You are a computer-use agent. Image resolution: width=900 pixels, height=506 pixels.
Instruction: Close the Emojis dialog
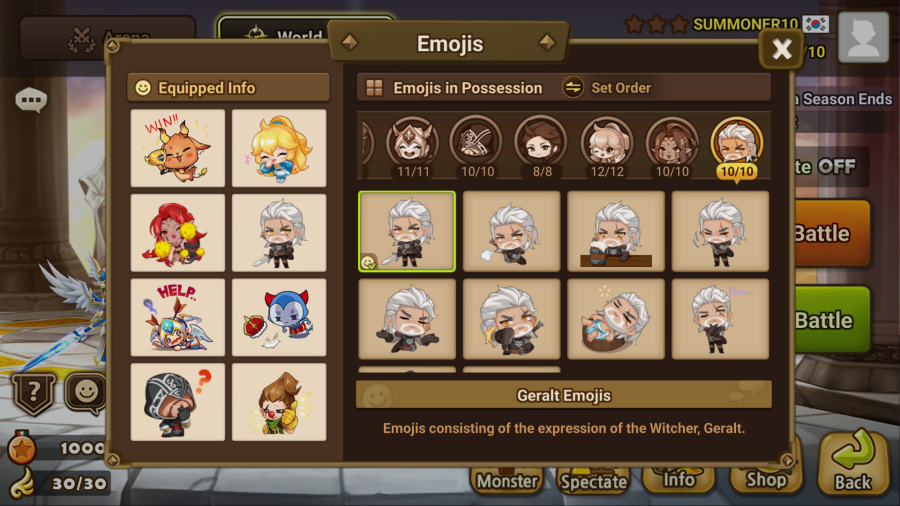tap(781, 49)
